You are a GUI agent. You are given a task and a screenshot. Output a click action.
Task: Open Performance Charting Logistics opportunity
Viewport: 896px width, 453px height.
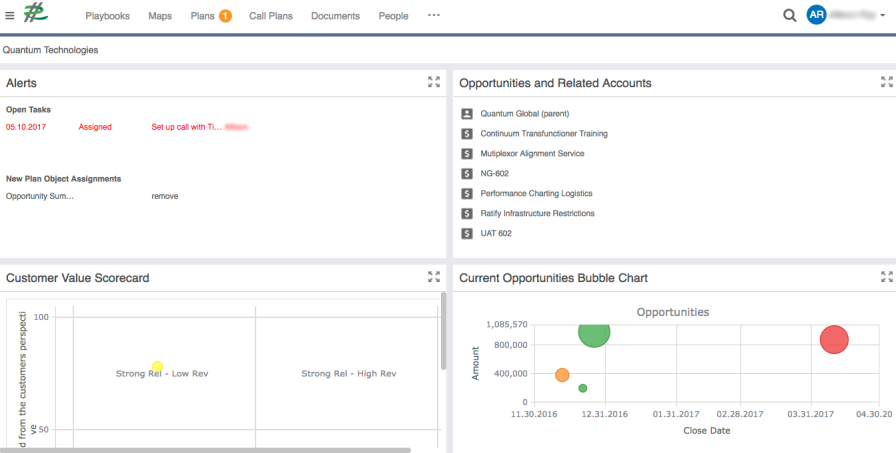536,193
